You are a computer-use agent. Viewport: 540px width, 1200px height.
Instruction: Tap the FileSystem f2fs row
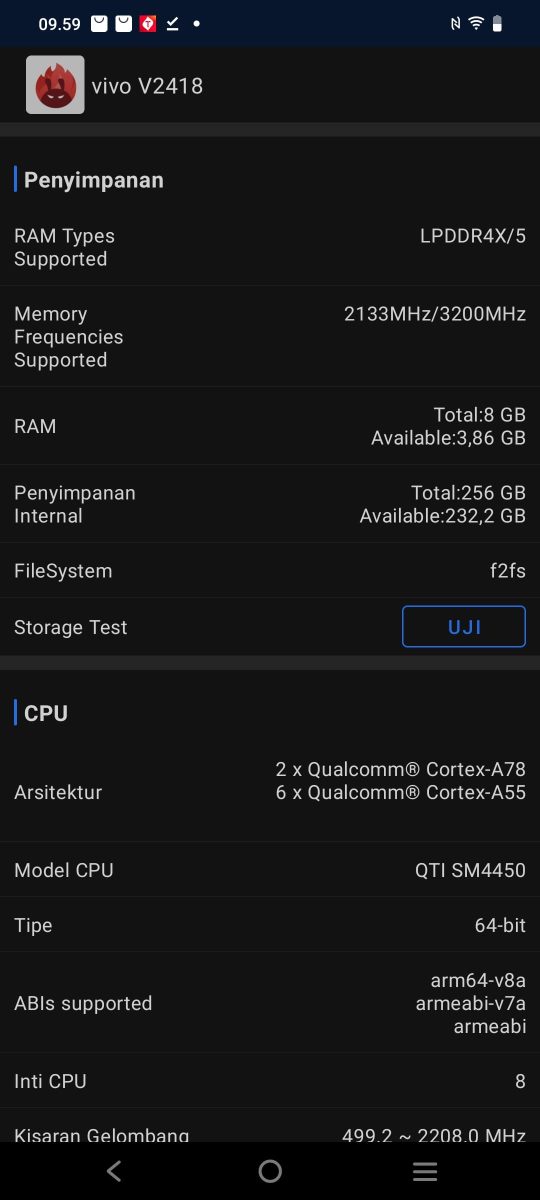pyautogui.click(x=270, y=571)
